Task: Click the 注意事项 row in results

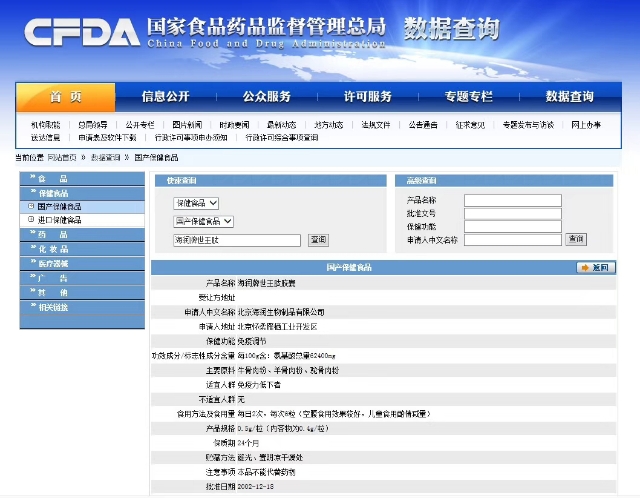Action: click(383, 472)
